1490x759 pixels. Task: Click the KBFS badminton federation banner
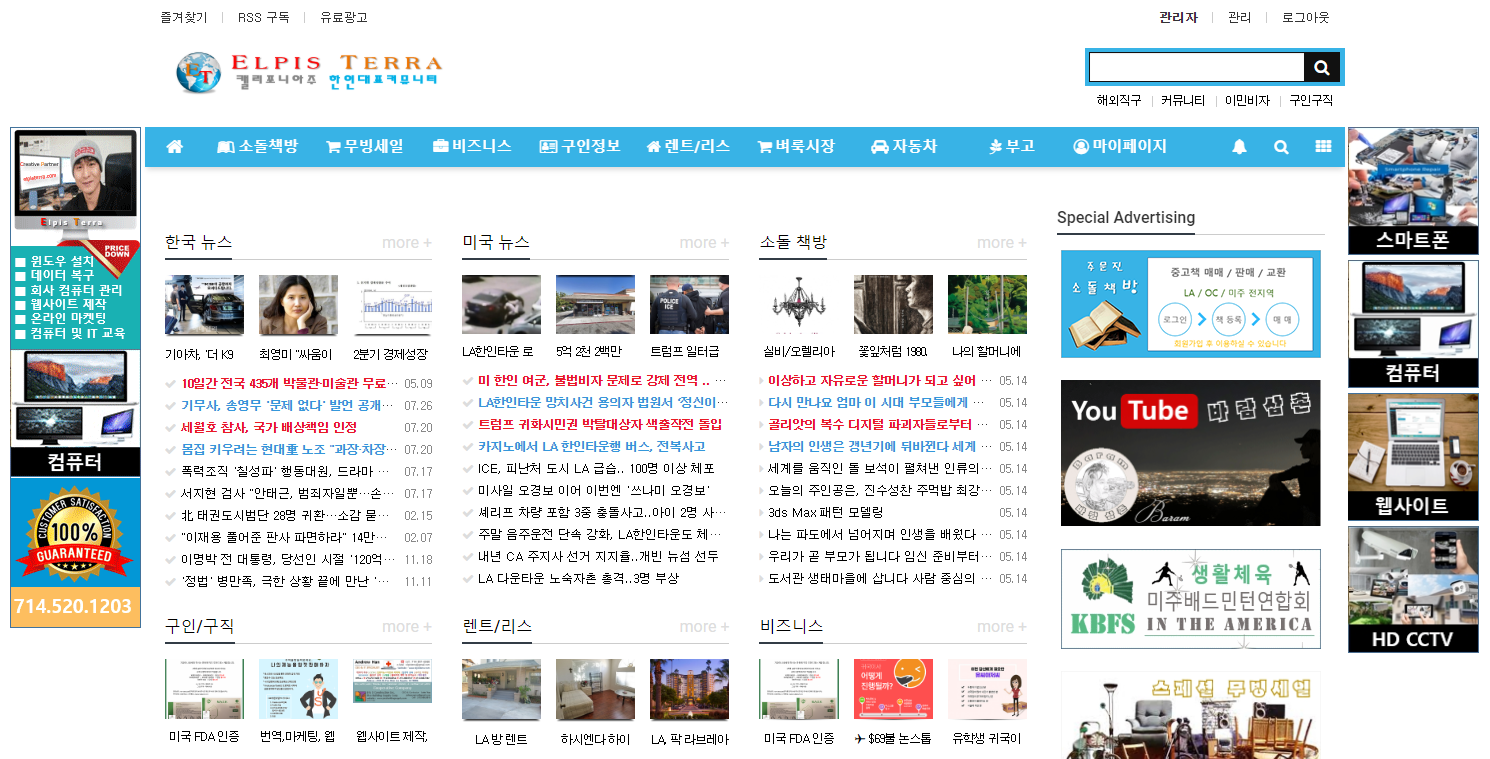pos(1190,598)
